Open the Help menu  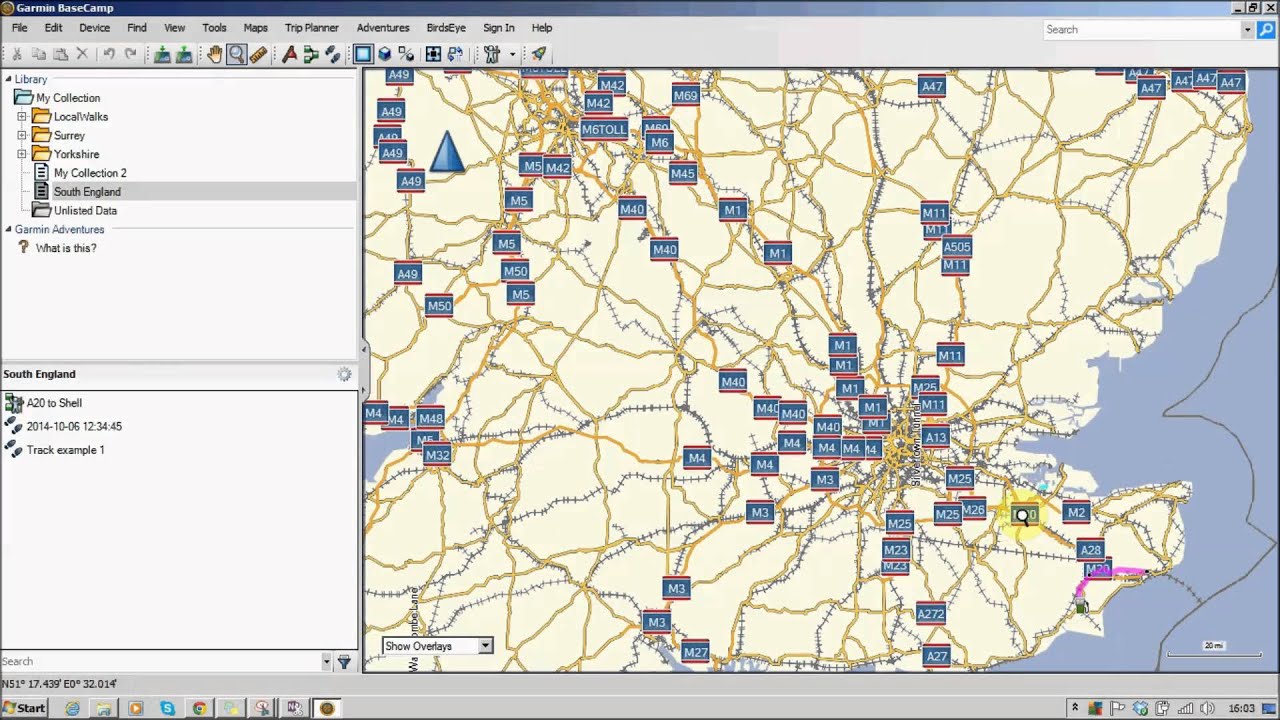click(542, 28)
